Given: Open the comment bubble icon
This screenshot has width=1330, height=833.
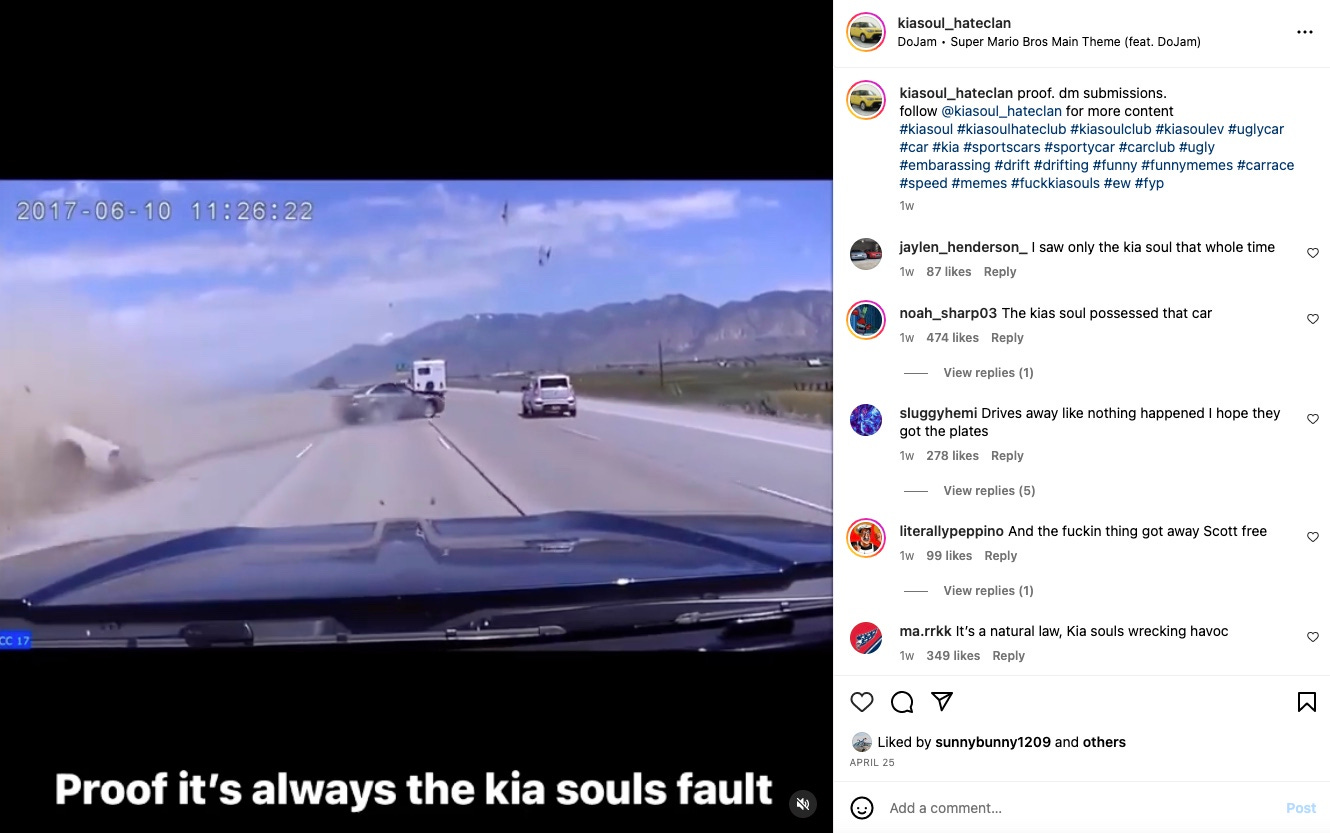Looking at the screenshot, I should click(x=902, y=702).
